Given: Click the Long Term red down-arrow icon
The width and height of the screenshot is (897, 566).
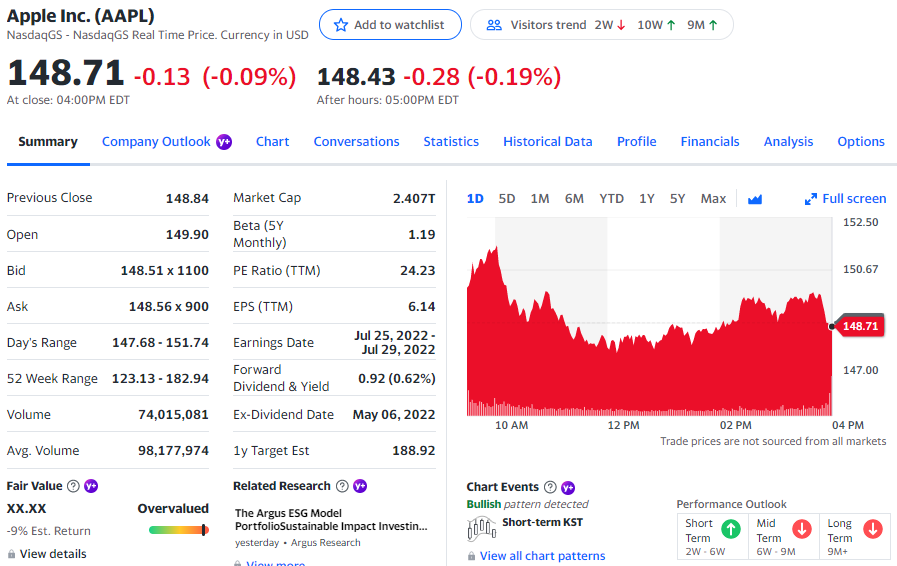Looking at the screenshot, I should click(x=873, y=529).
